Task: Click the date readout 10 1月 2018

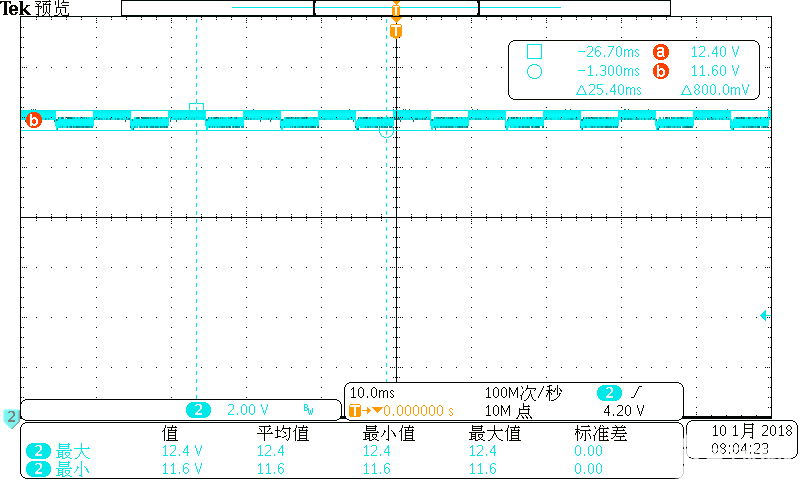Action: [752, 431]
